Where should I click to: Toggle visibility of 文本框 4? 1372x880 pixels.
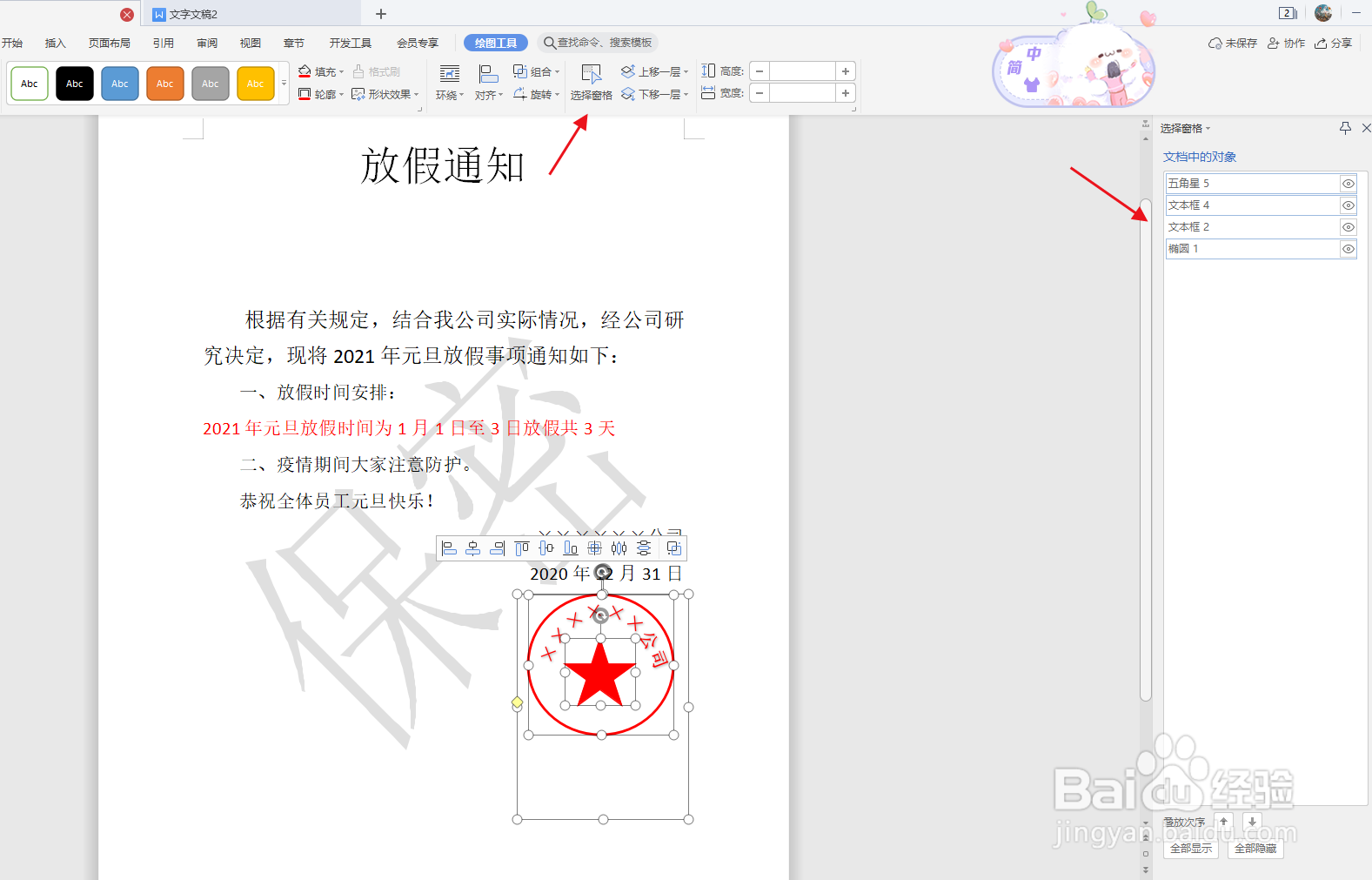click(x=1349, y=205)
